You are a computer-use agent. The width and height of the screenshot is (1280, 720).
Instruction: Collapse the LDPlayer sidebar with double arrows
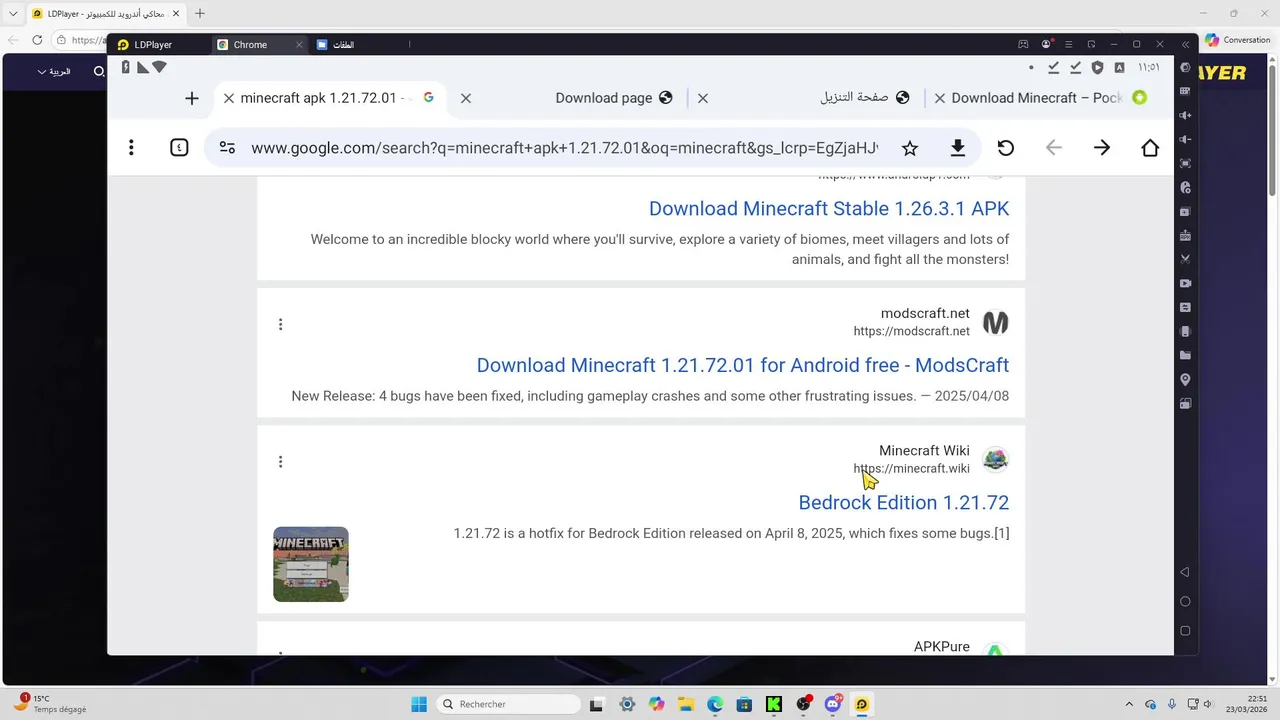coord(1185,44)
